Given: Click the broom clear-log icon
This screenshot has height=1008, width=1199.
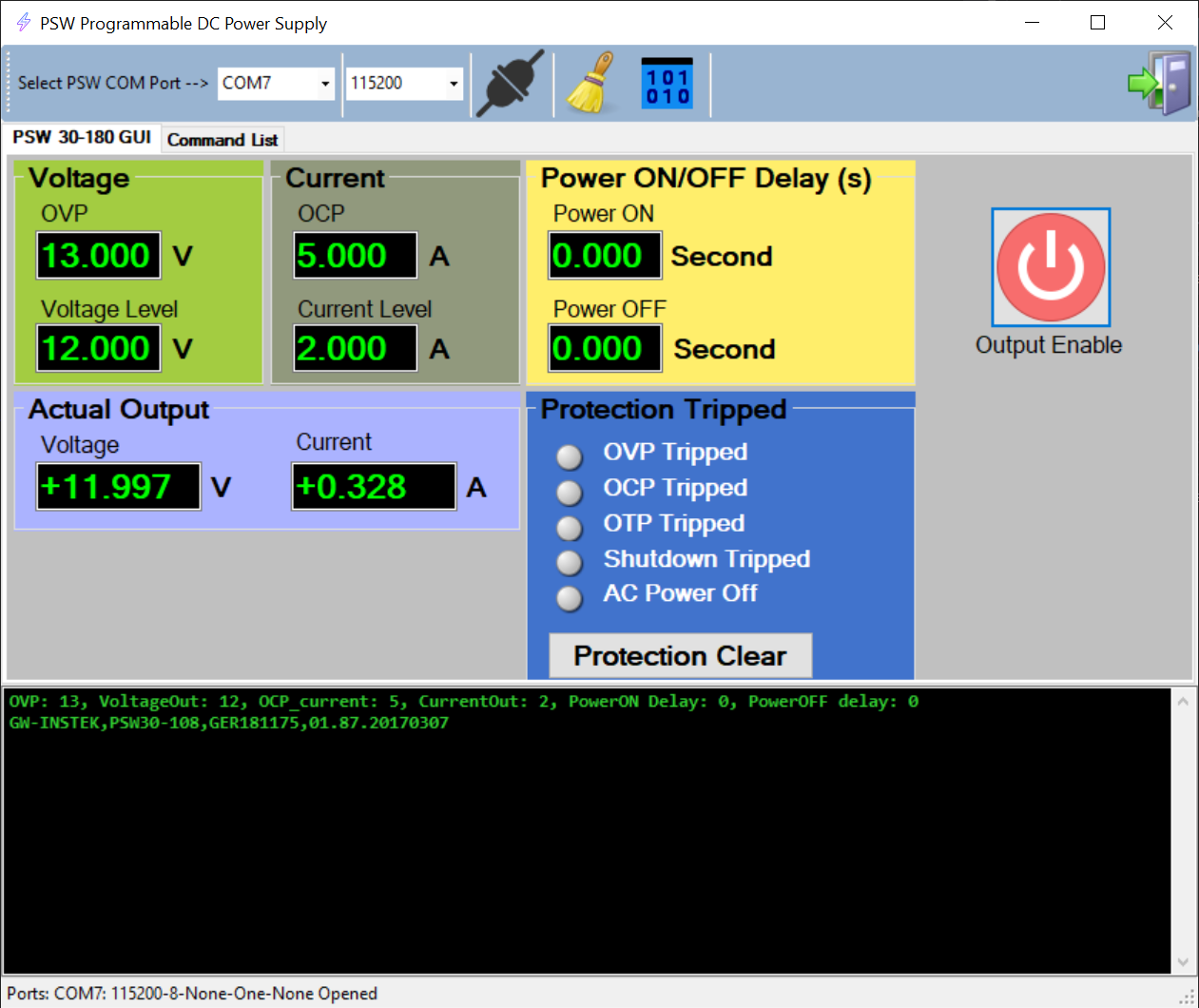Looking at the screenshot, I should [x=590, y=84].
